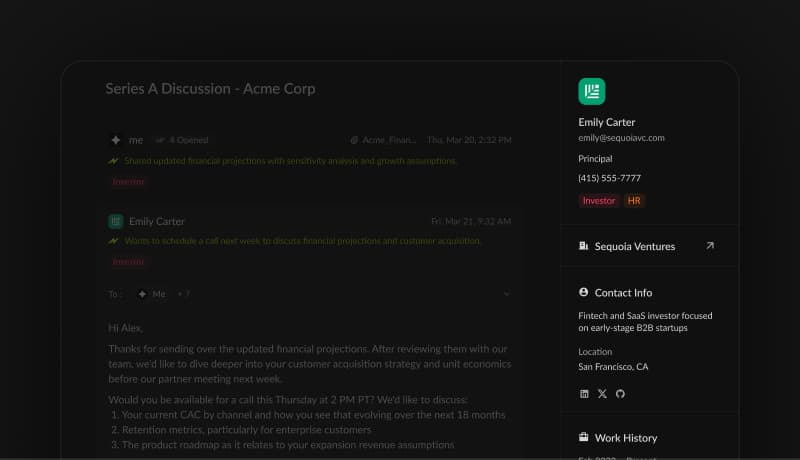Open Emily Carter's GitHub profile icon
This screenshot has width=800, height=460.
pyautogui.click(x=620, y=394)
